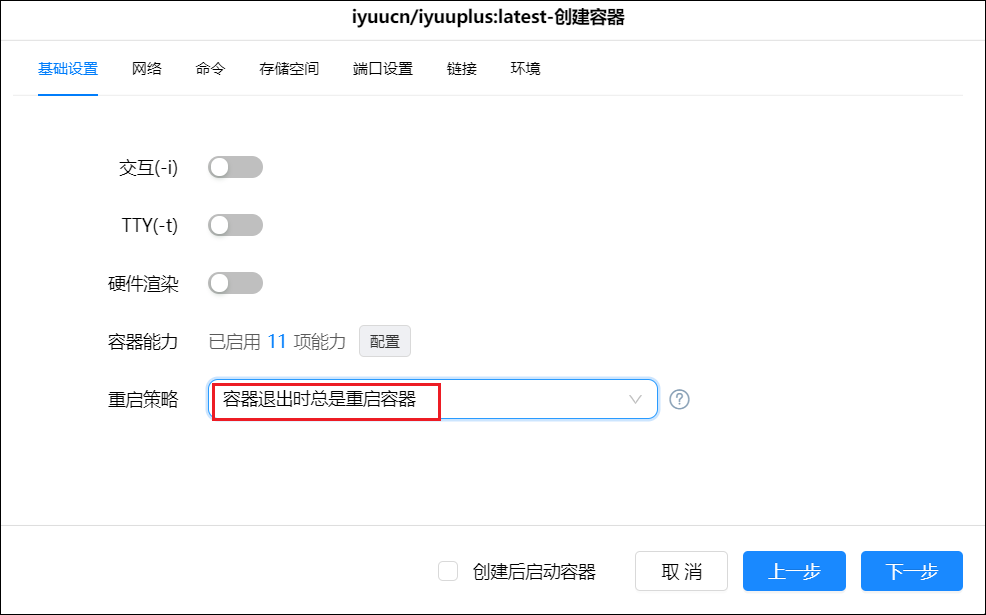Switch to the 网络 tab
This screenshot has height=615, width=986.
coord(146,69)
